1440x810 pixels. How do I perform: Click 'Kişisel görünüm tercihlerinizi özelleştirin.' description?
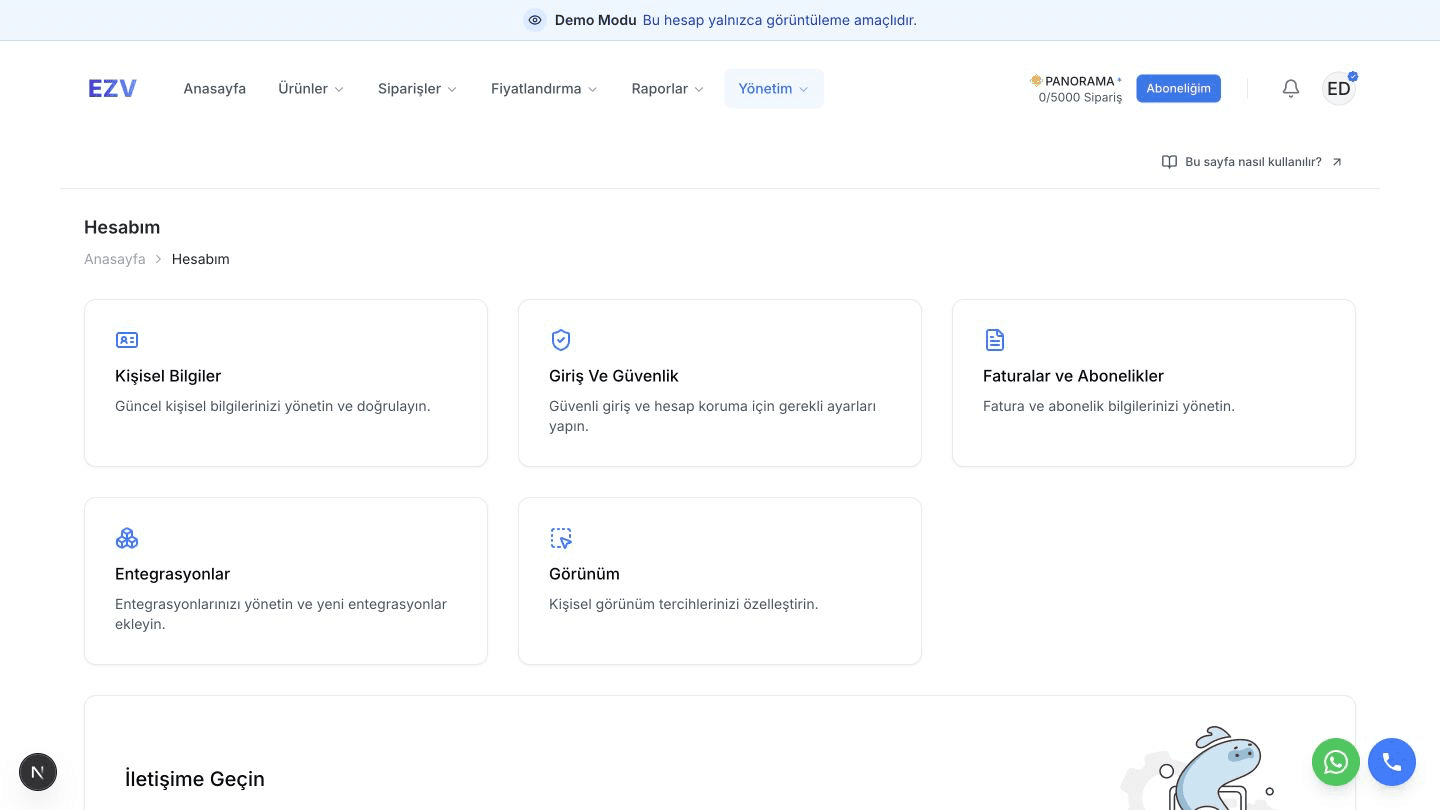(x=684, y=604)
